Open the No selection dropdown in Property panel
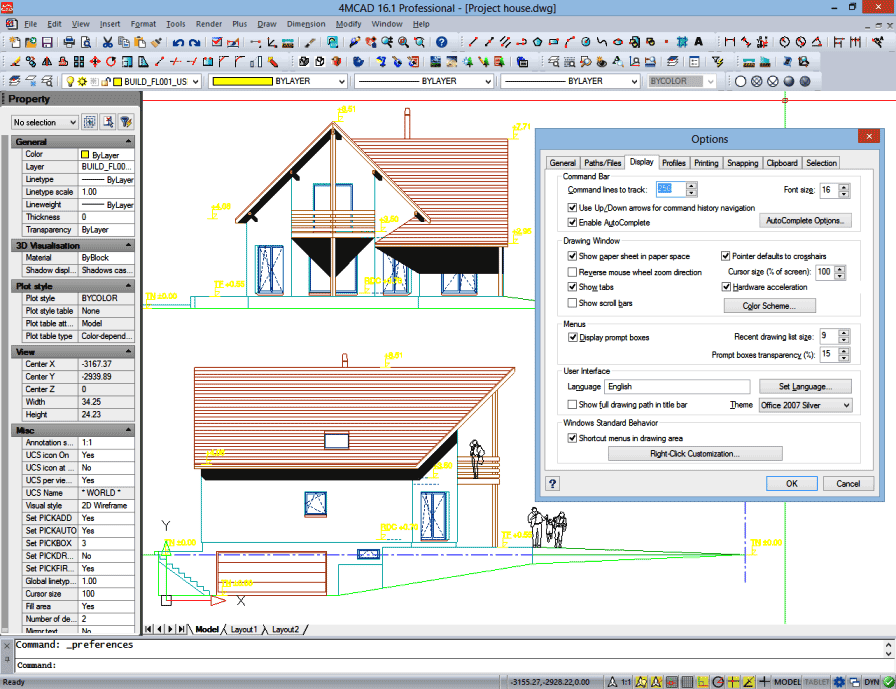Screen dimensions: 896x689 pos(45,122)
